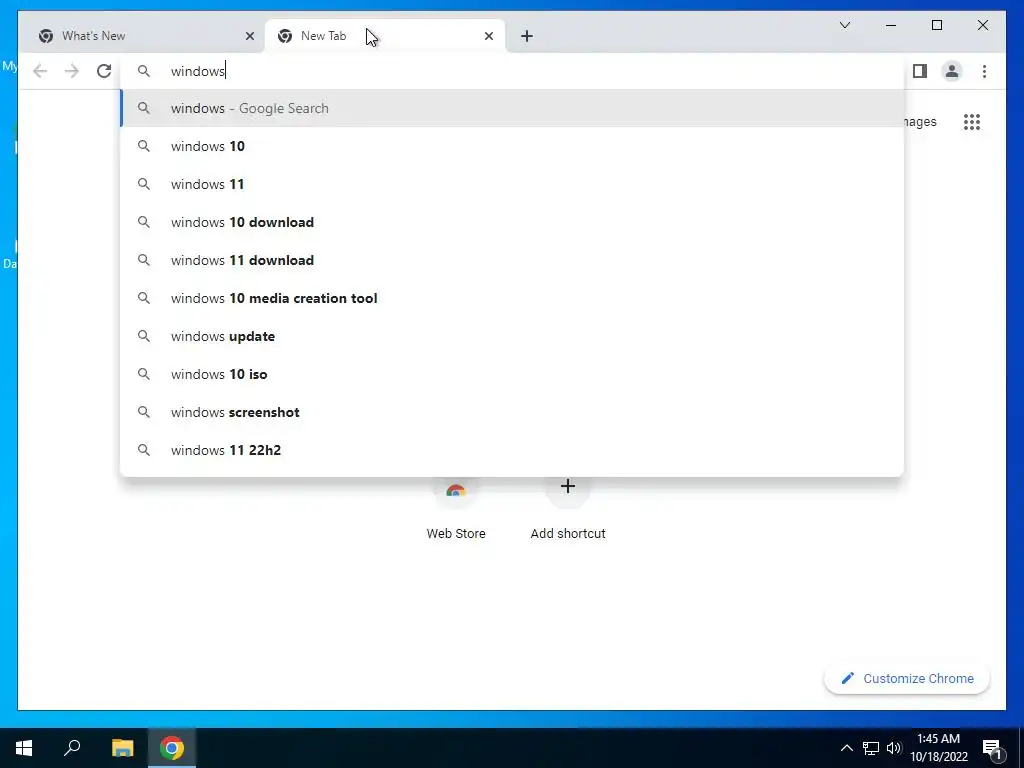
Task: Toggle the Chrome side panel icon
Action: (x=920, y=71)
